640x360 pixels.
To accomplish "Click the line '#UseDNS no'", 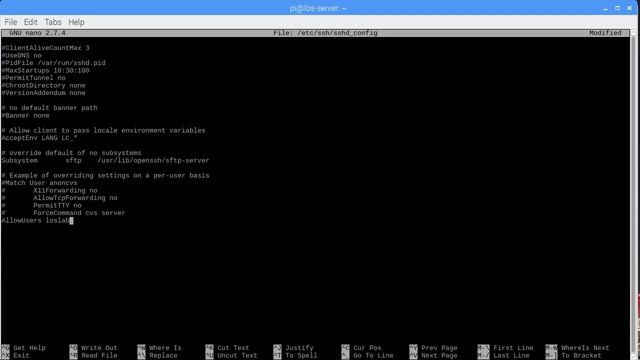I will pyautogui.click(x=22, y=56).
